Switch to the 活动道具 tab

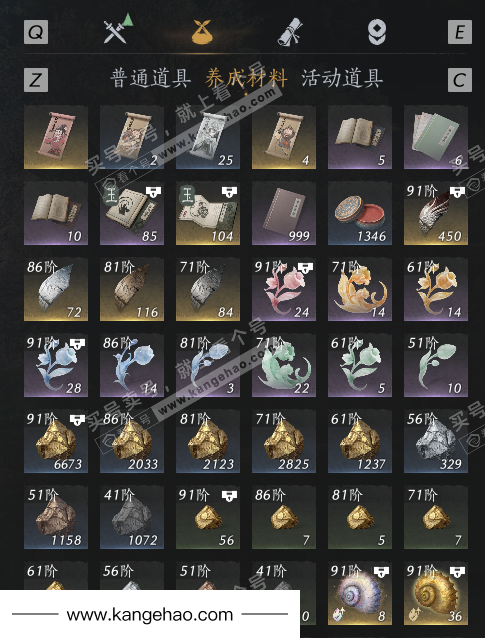coord(342,79)
